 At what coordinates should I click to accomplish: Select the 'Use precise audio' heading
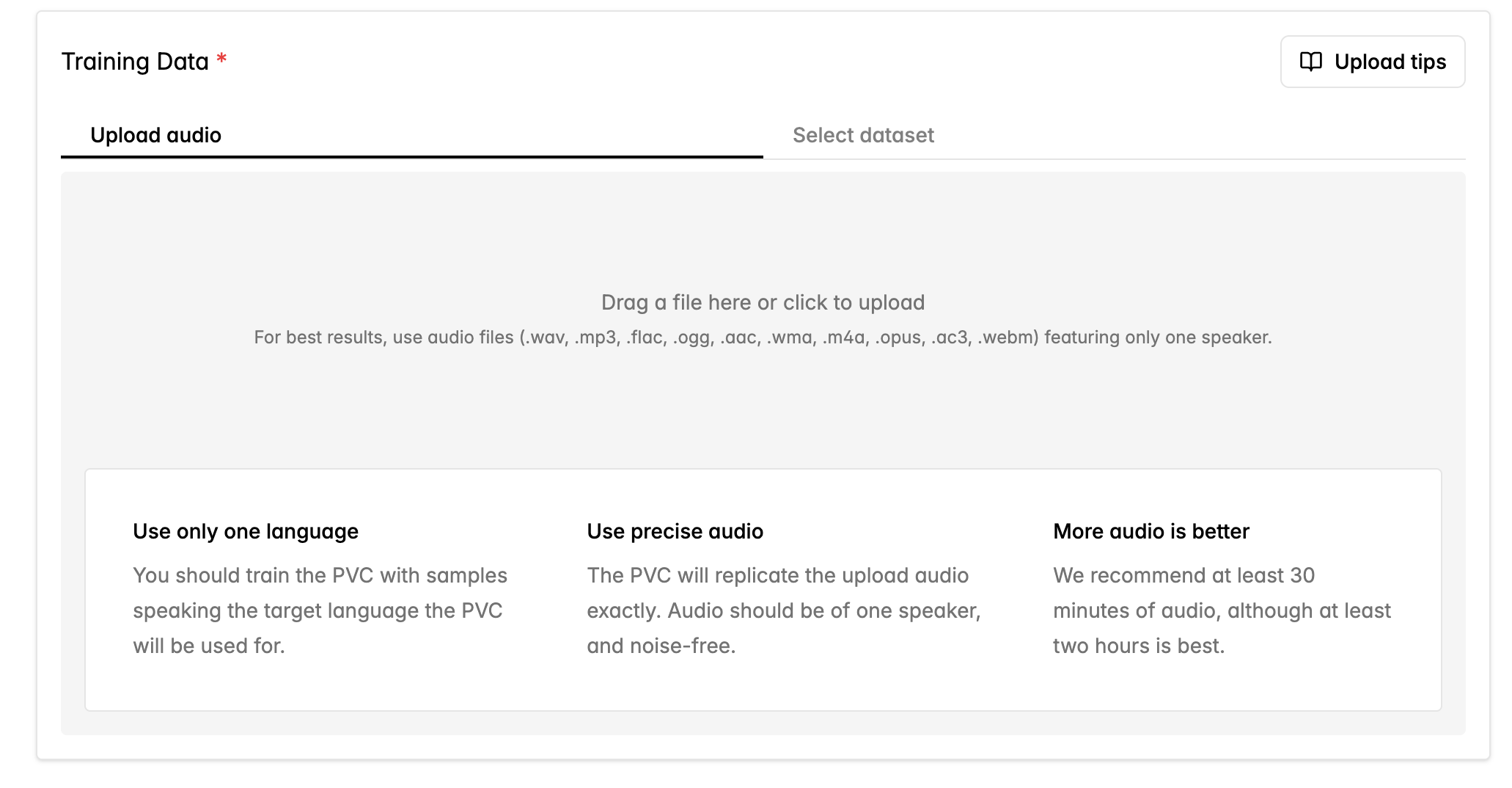[675, 531]
